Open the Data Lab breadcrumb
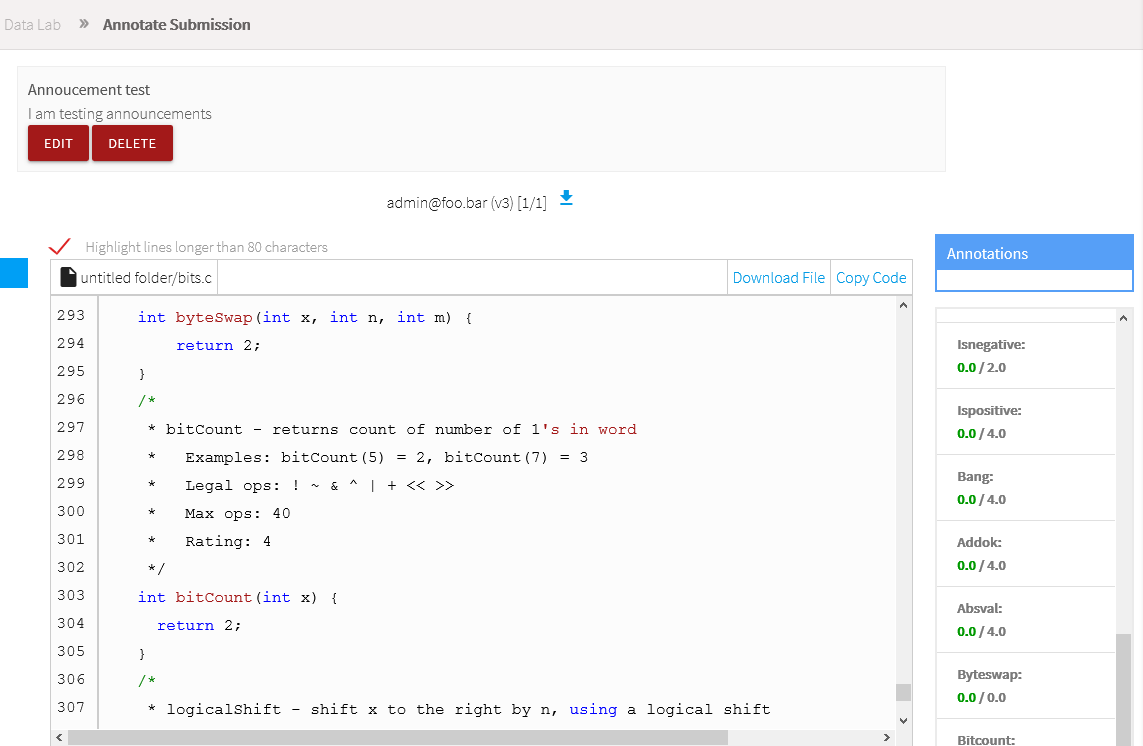Screen dimensions: 1143x746 coord(33,24)
